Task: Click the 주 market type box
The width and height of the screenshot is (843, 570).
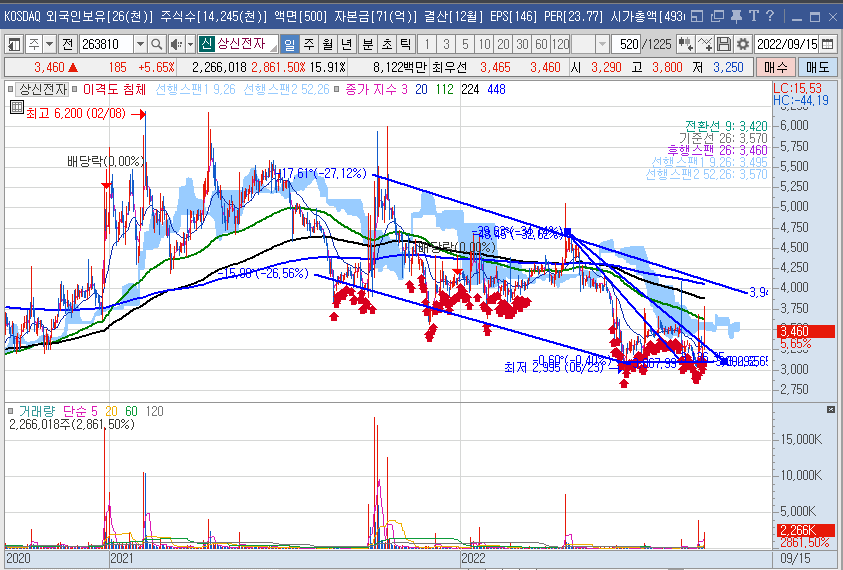Action: point(34,44)
